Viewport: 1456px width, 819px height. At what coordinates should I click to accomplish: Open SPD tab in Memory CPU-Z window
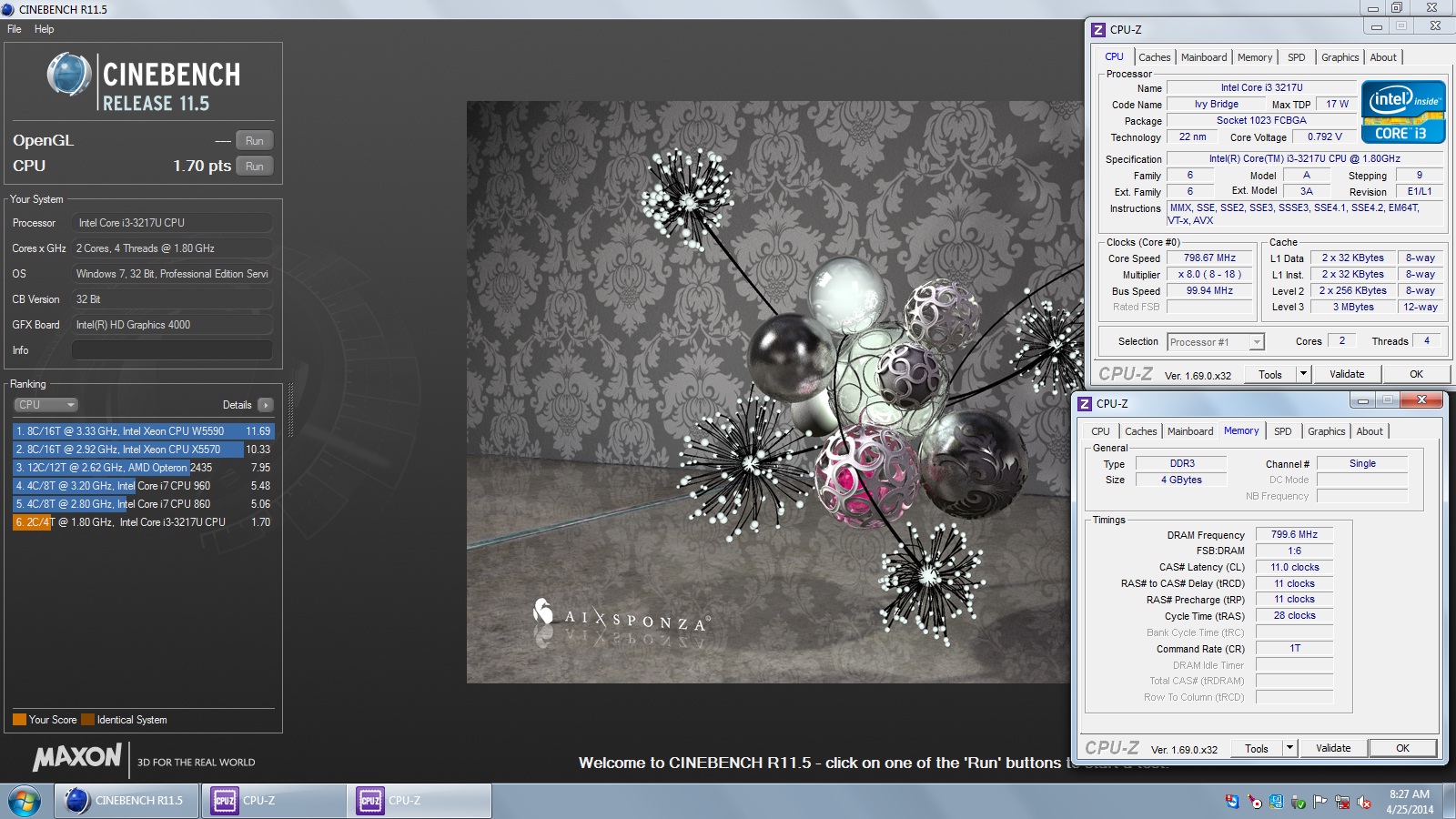pyautogui.click(x=1283, y=431)
